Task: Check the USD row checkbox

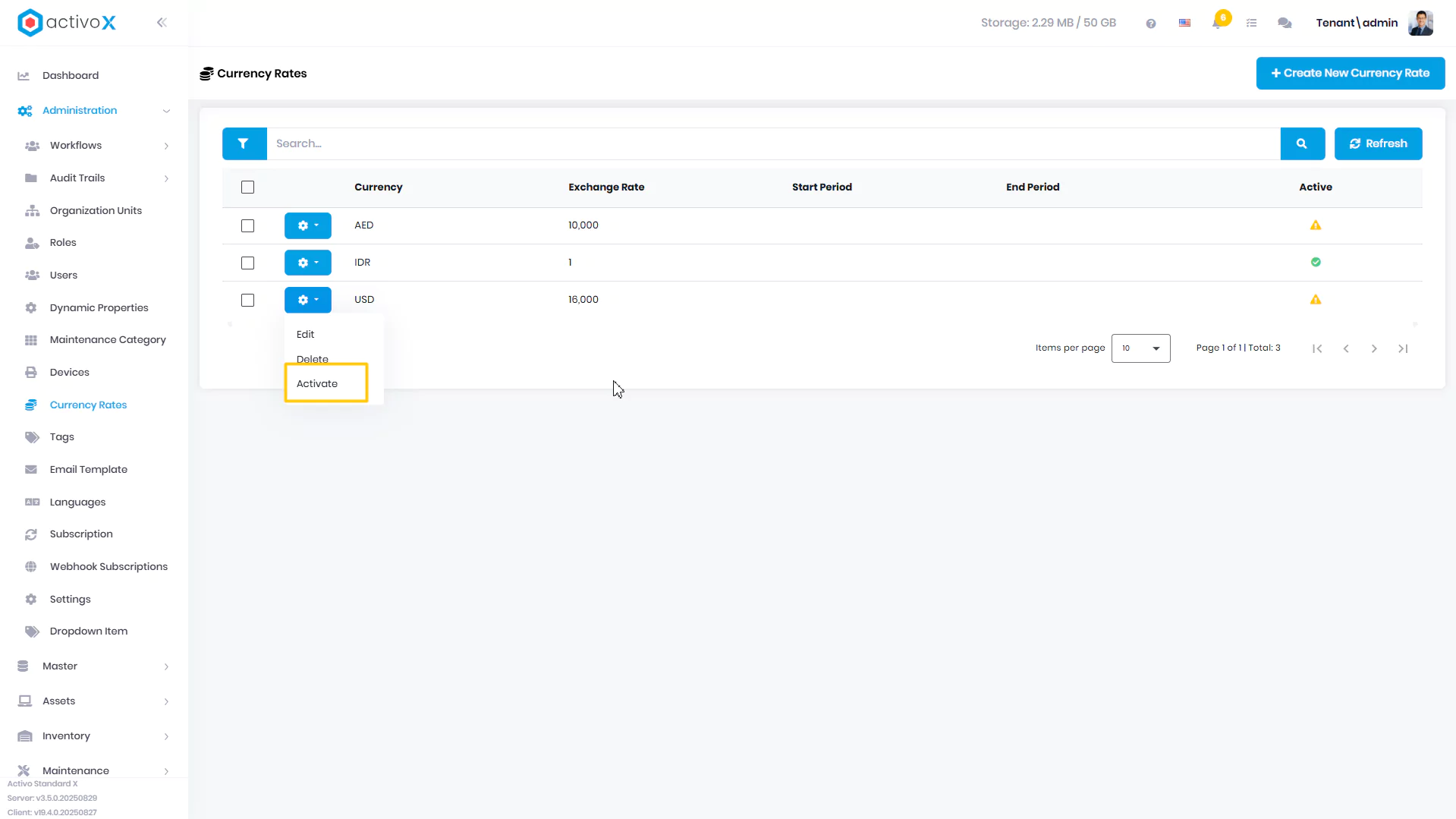Action: click(x=247, y=301)
